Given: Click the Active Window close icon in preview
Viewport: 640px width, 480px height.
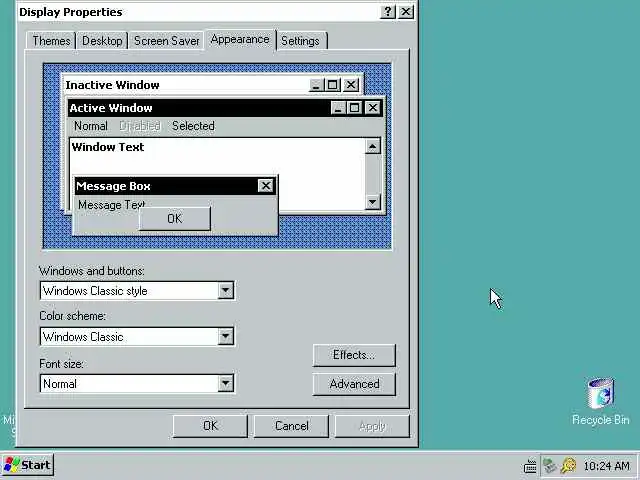Looking at the screenshot, I should [x=373, y=108].
